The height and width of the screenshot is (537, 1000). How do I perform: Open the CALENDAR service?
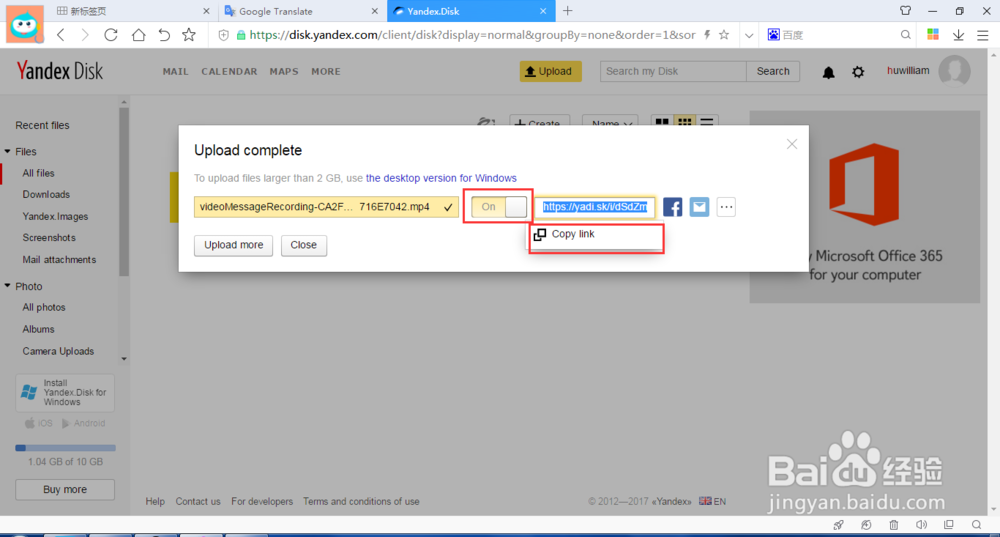pyautogui.click(x=230, y=71)
